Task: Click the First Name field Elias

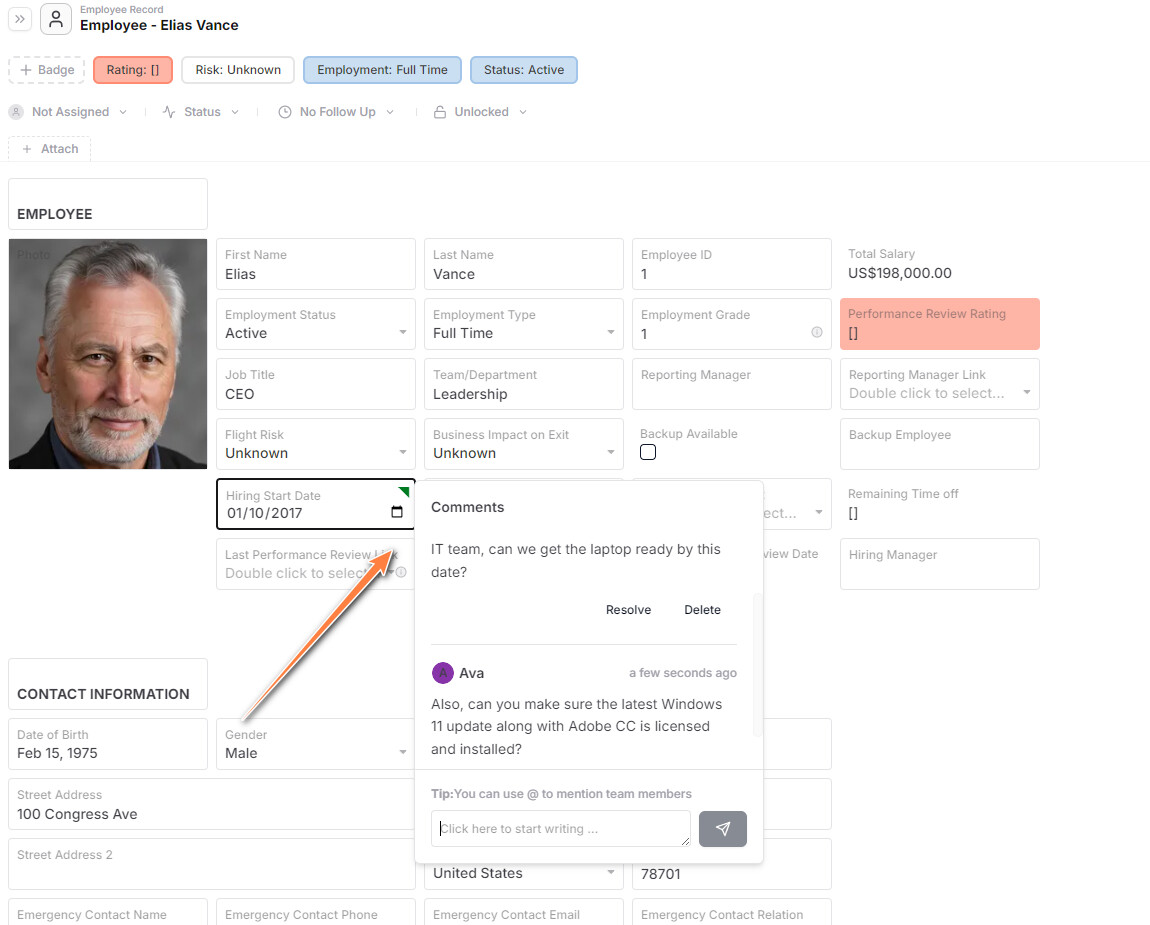Action: 316,264
